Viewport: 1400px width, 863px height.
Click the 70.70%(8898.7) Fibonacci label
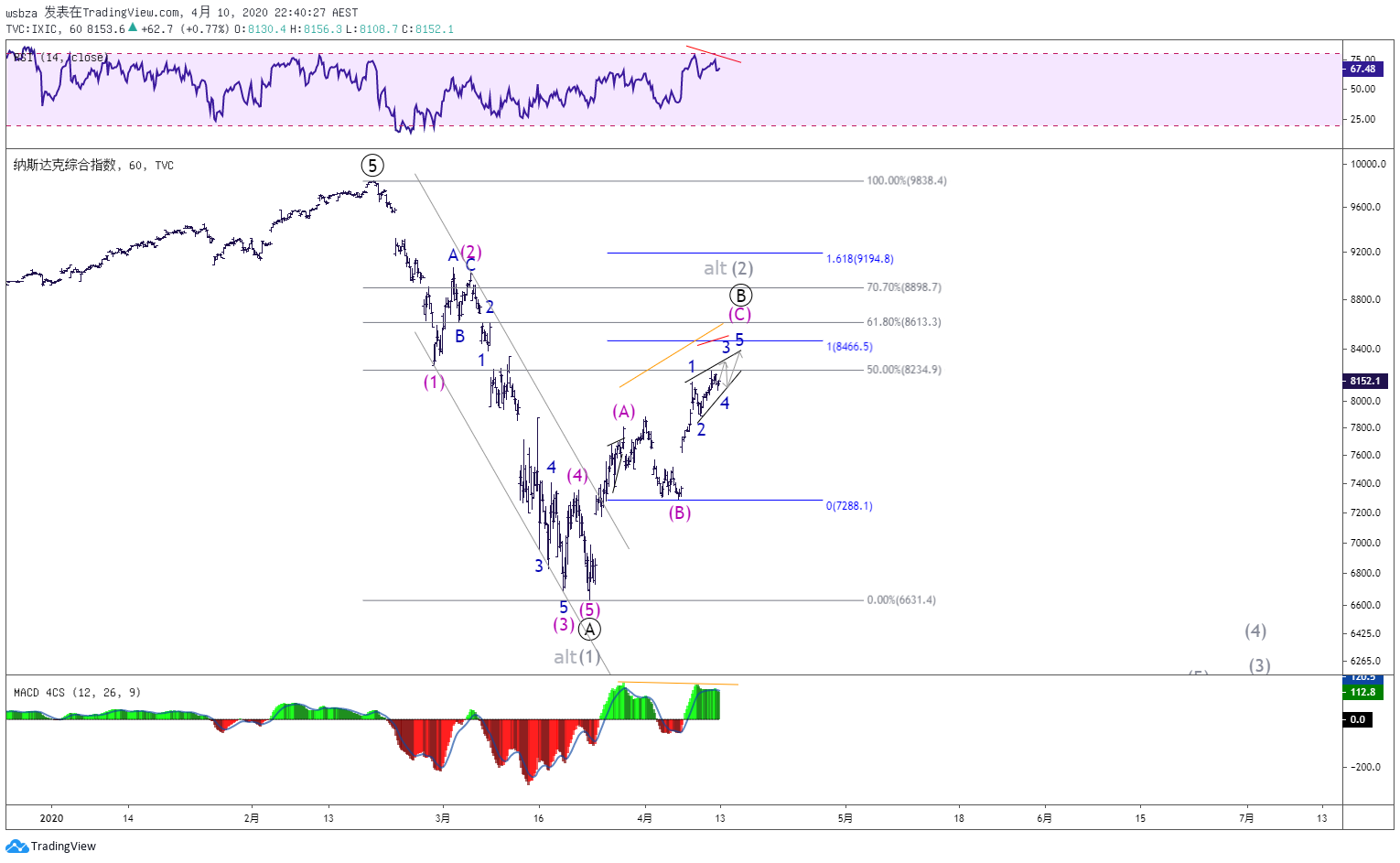click(x=904, y=287)
